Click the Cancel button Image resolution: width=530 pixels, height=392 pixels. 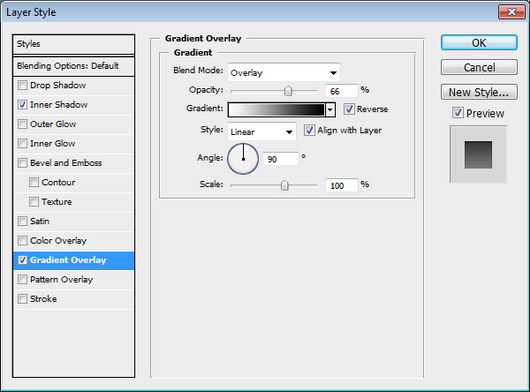click(x=479, y=67)
